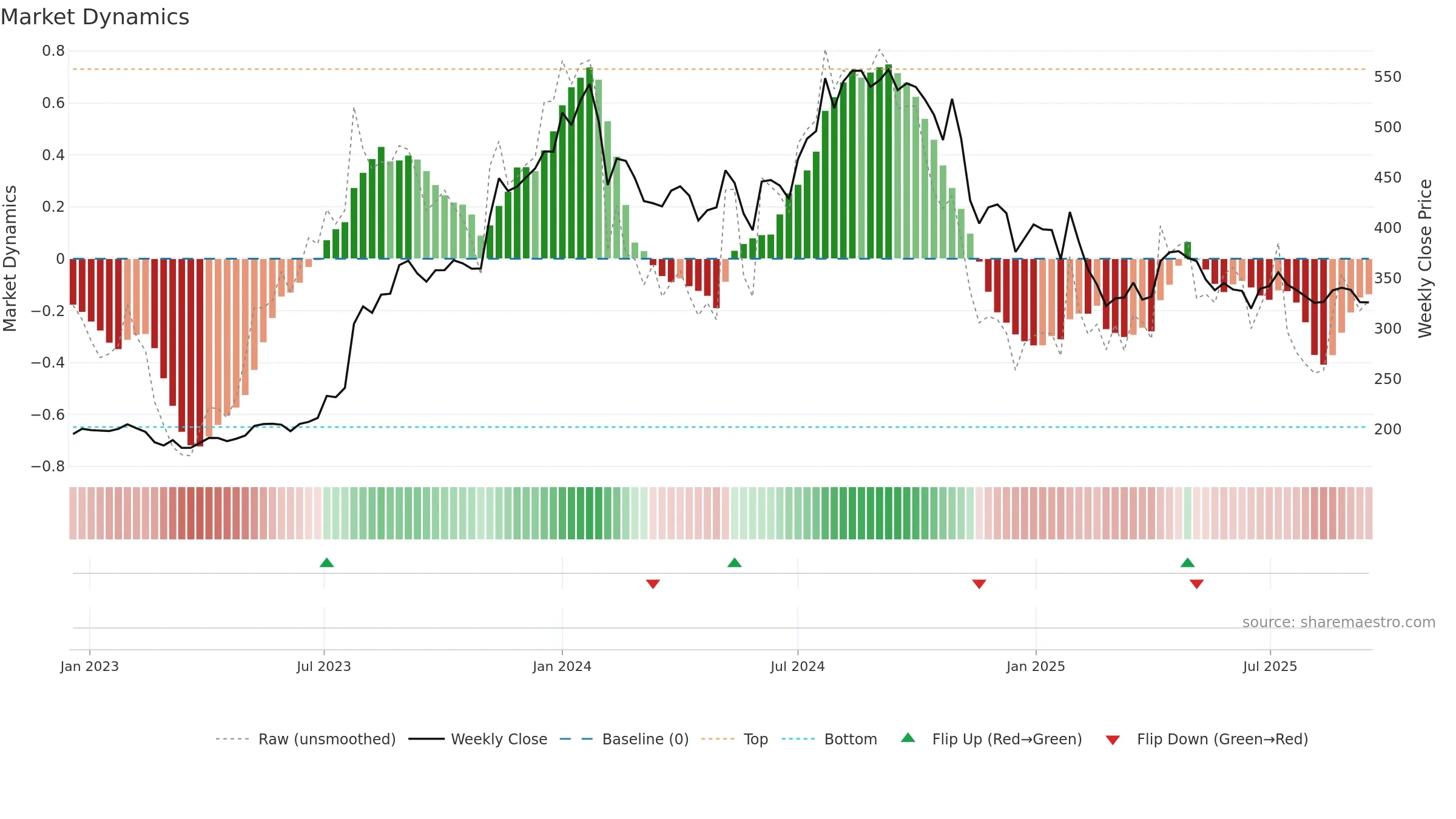The width and height of the screenshot is (1456, 819).
Task: Click the 0.8 left axis tick label
Action: pyautogui.click(x=53, y=51)
